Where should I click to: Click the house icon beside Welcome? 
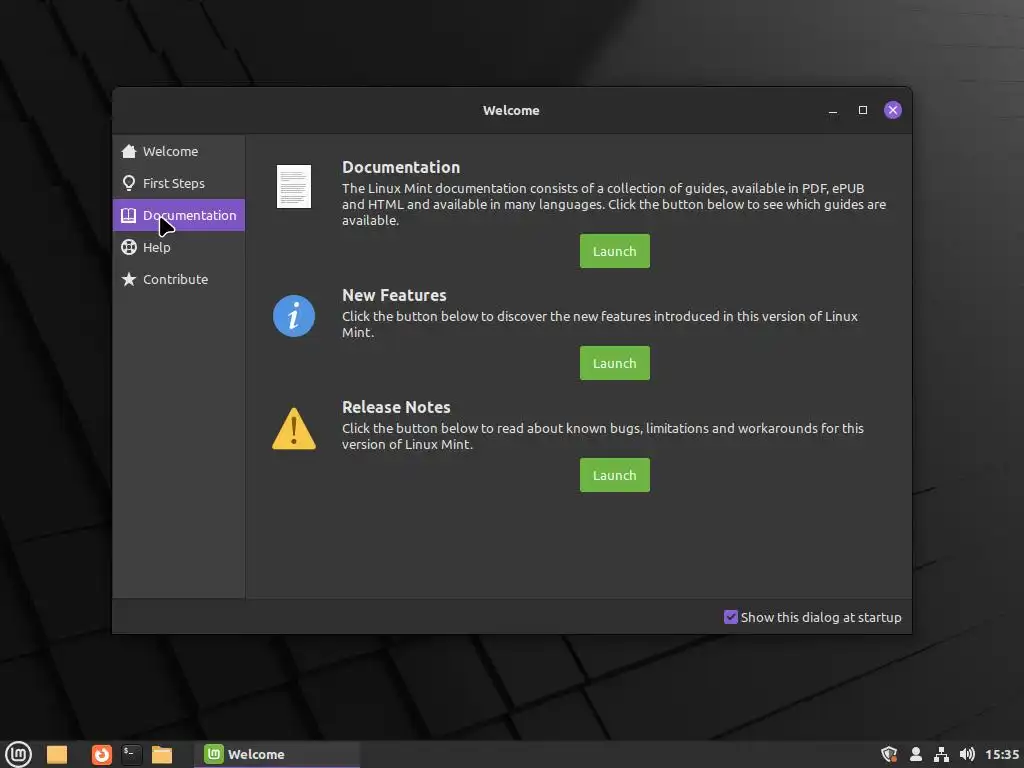129,152
